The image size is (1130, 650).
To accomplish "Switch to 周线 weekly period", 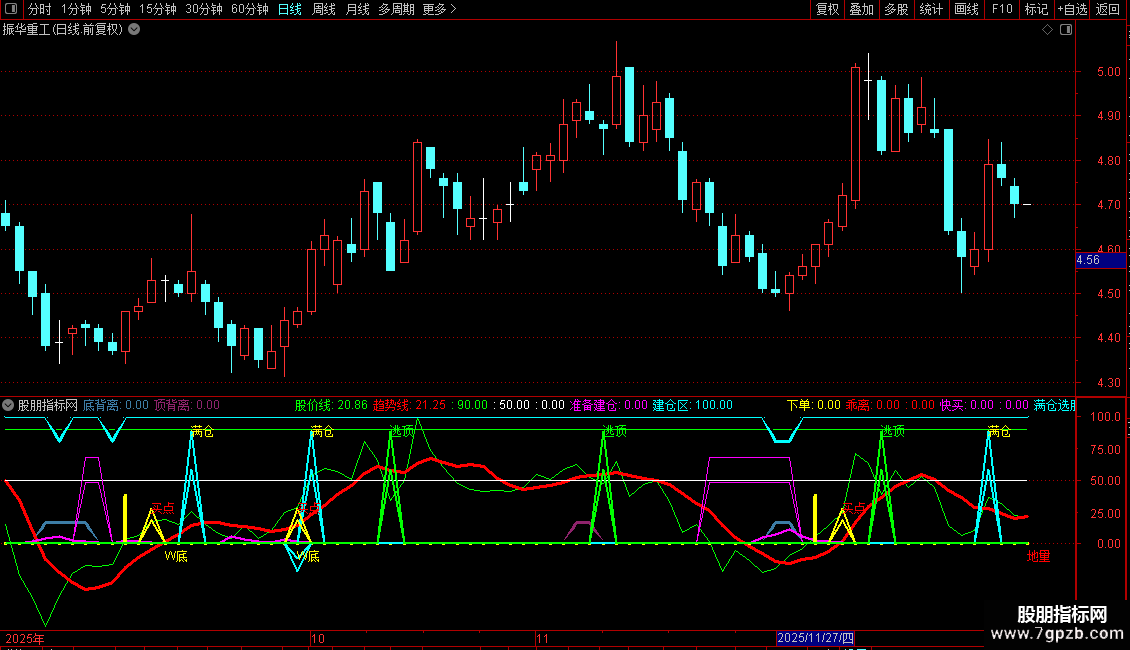I will point(324,9).
